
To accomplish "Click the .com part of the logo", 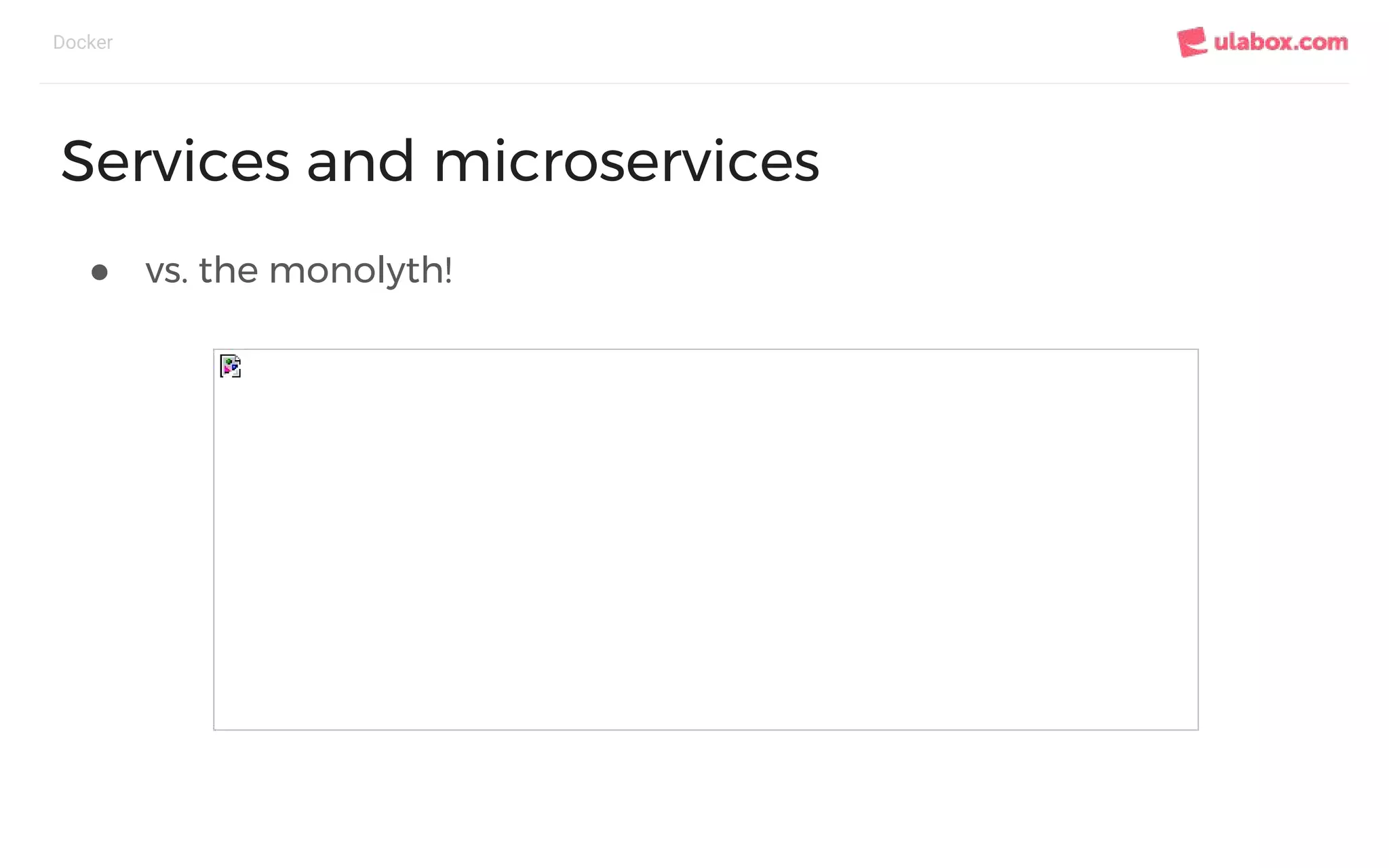I will 1320,43.
